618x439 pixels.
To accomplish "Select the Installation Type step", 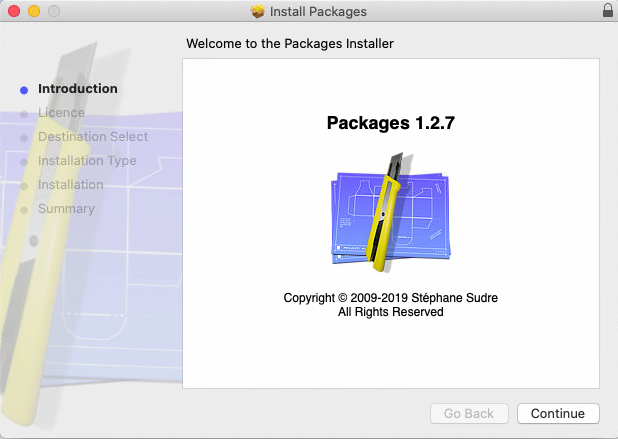I will (x=87, y=161).
